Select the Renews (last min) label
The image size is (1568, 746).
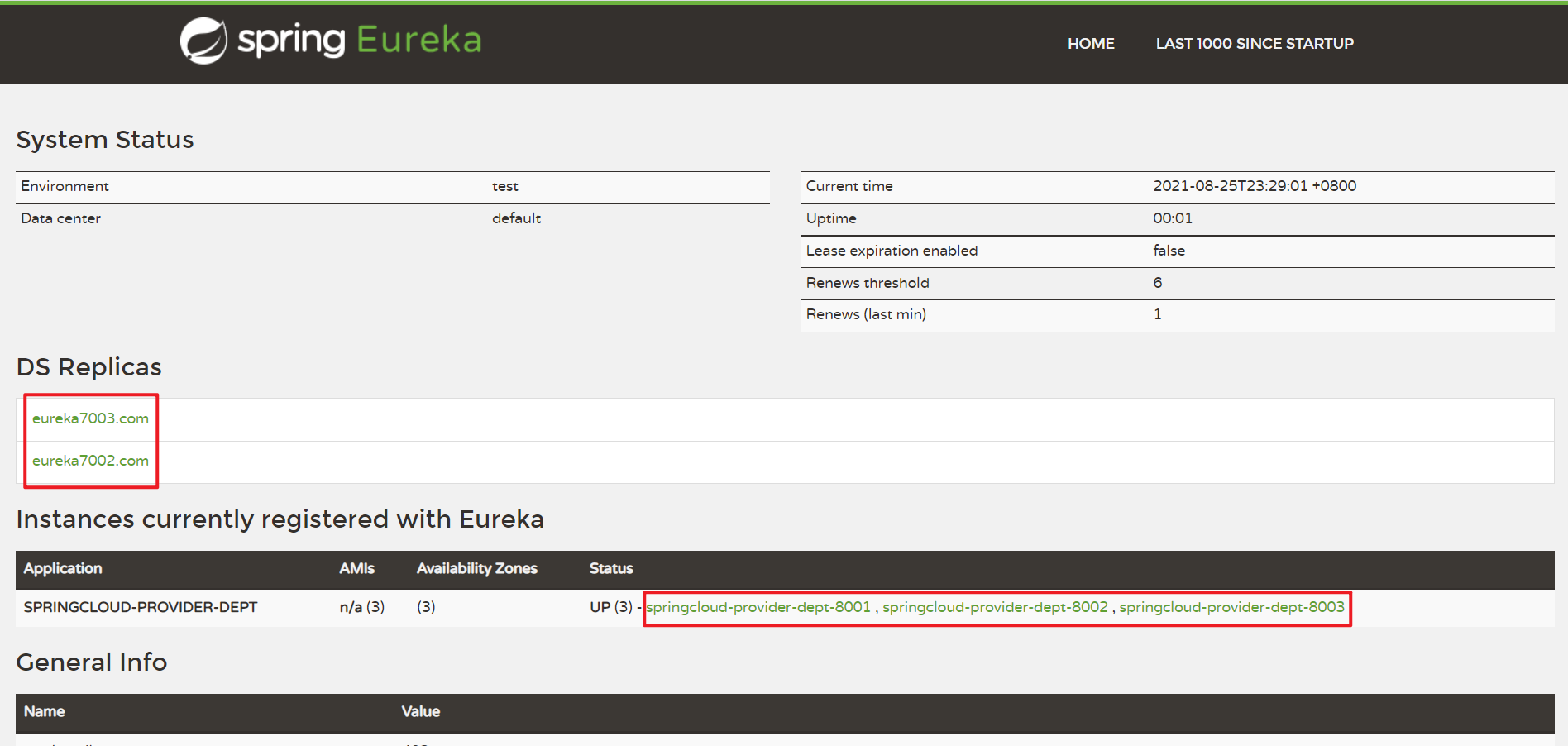click(x=866, y=314)
